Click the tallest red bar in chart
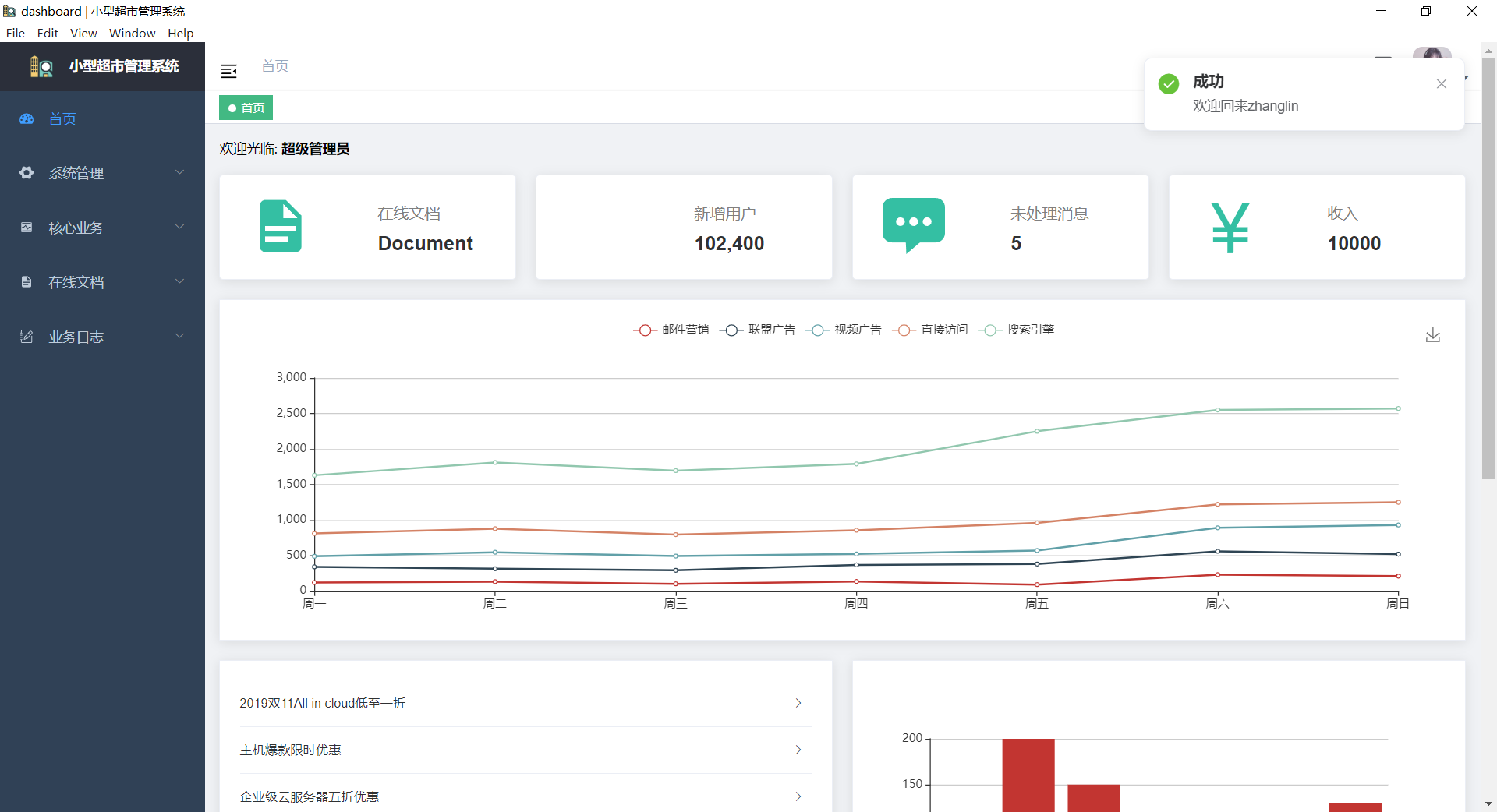 [1028, 775]
